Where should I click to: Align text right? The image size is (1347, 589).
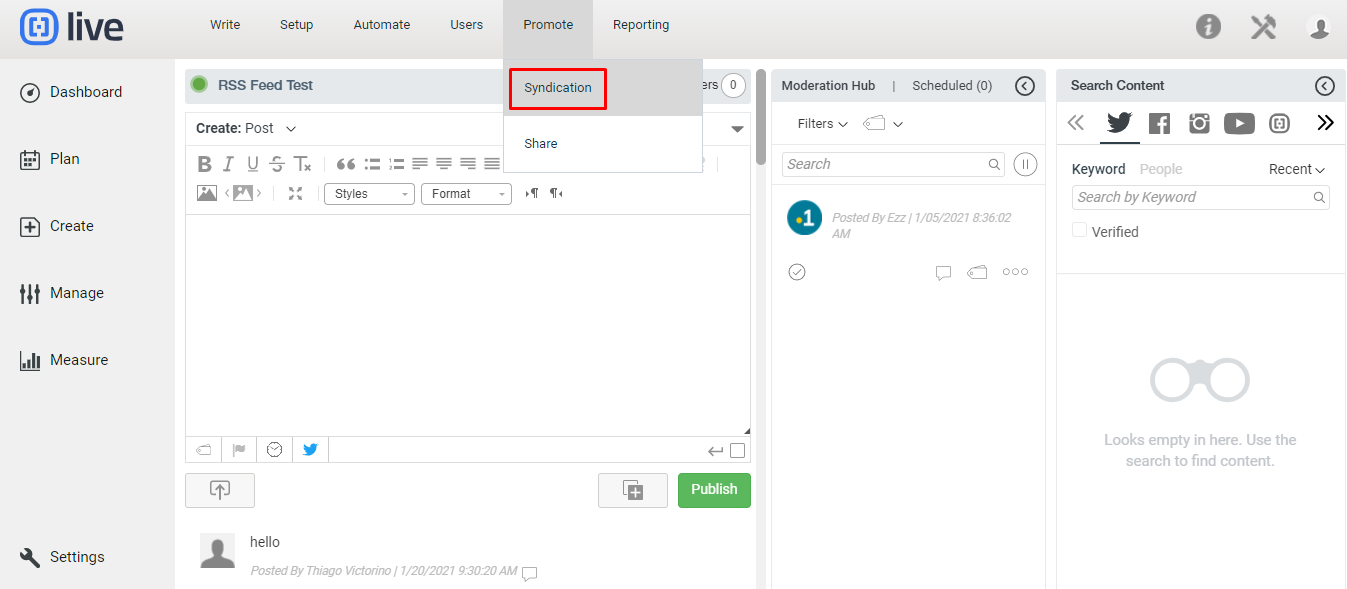tap(468, 164)
